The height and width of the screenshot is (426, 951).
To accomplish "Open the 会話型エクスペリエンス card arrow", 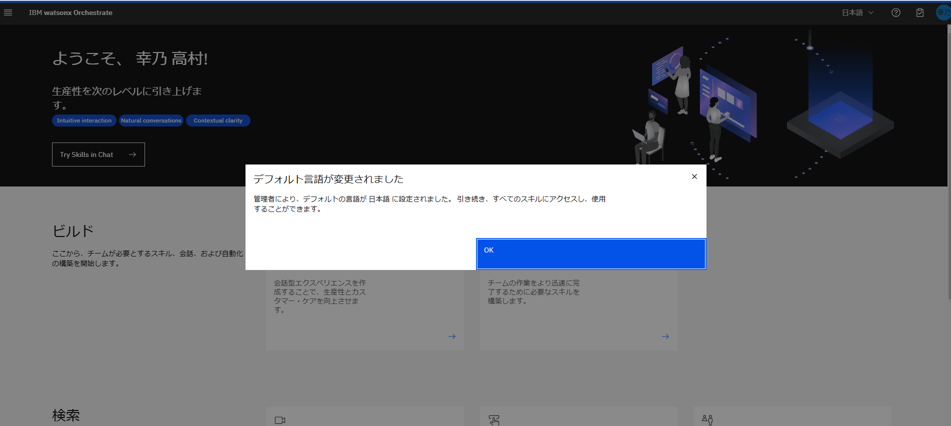I will point(452,336).
